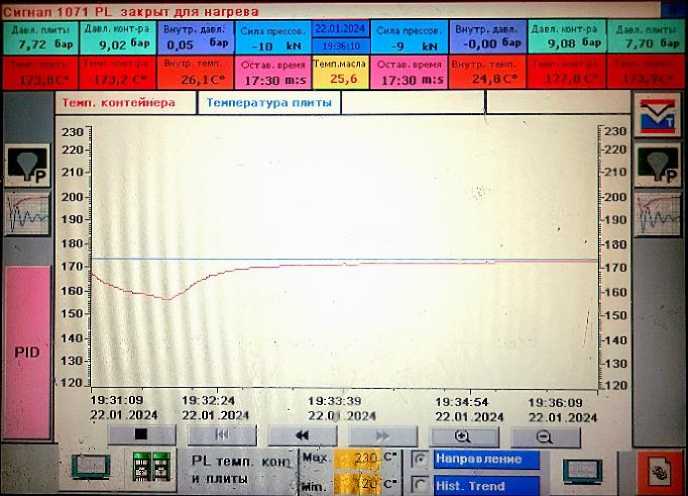Click the clock field 19:36:10

tap(340, 46)
